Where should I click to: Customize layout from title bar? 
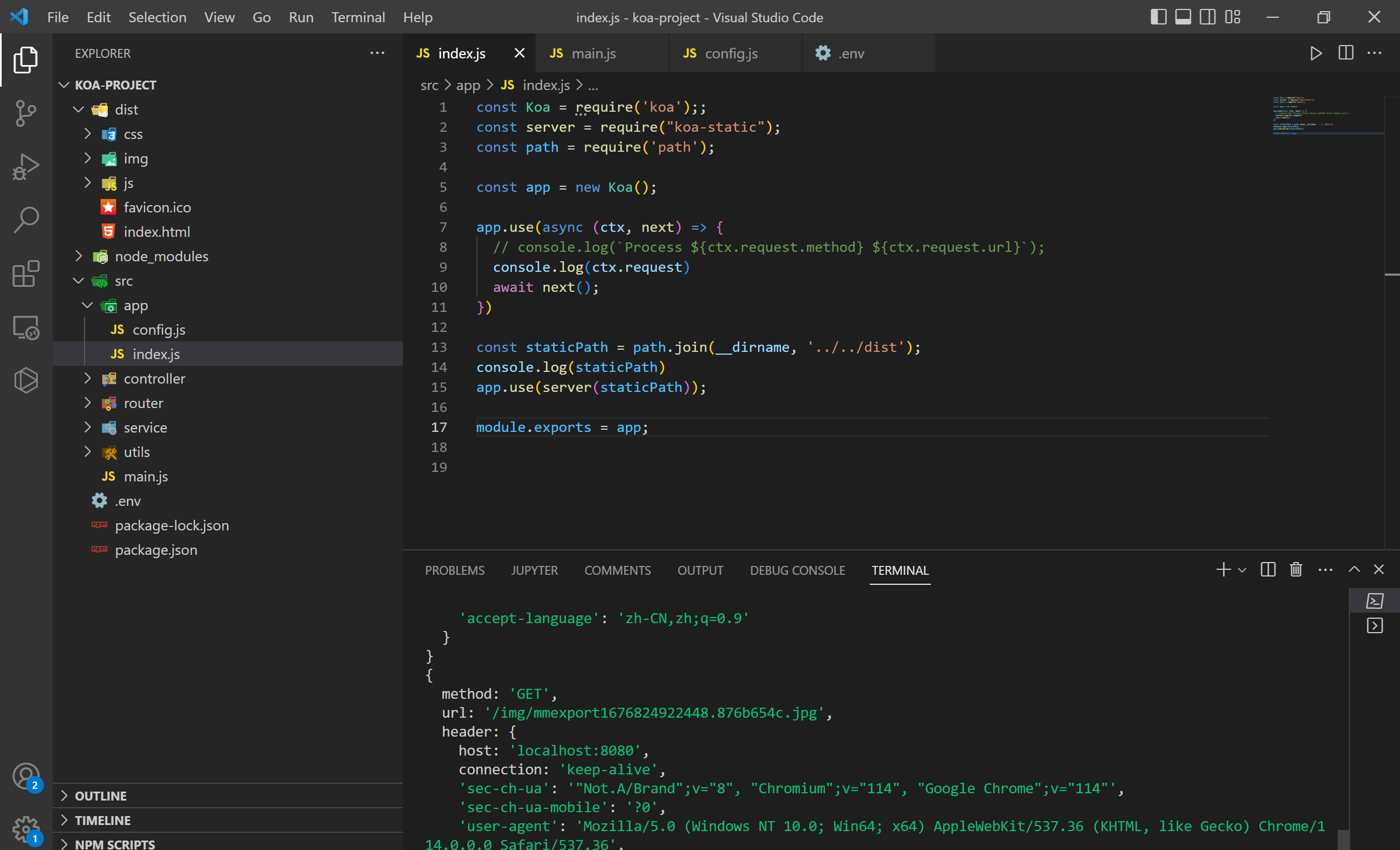[x=1232, y=17]
